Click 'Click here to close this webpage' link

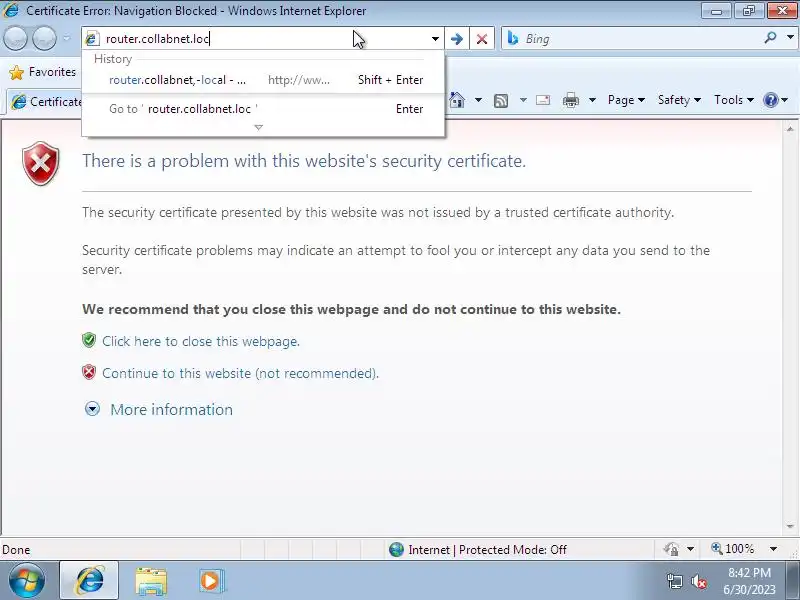click(201, 341)
